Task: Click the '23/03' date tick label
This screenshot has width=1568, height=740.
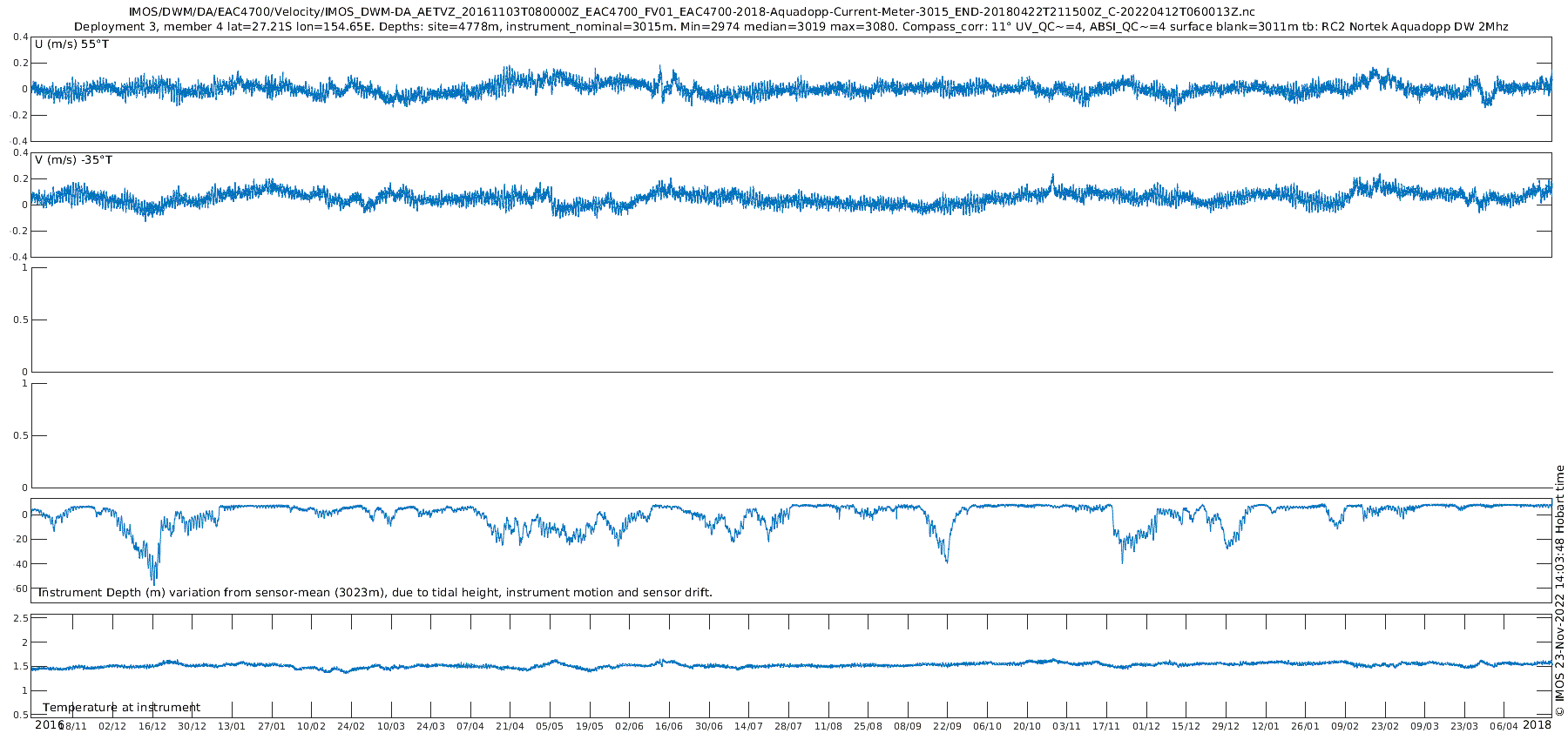Action: click(1465, 727)
